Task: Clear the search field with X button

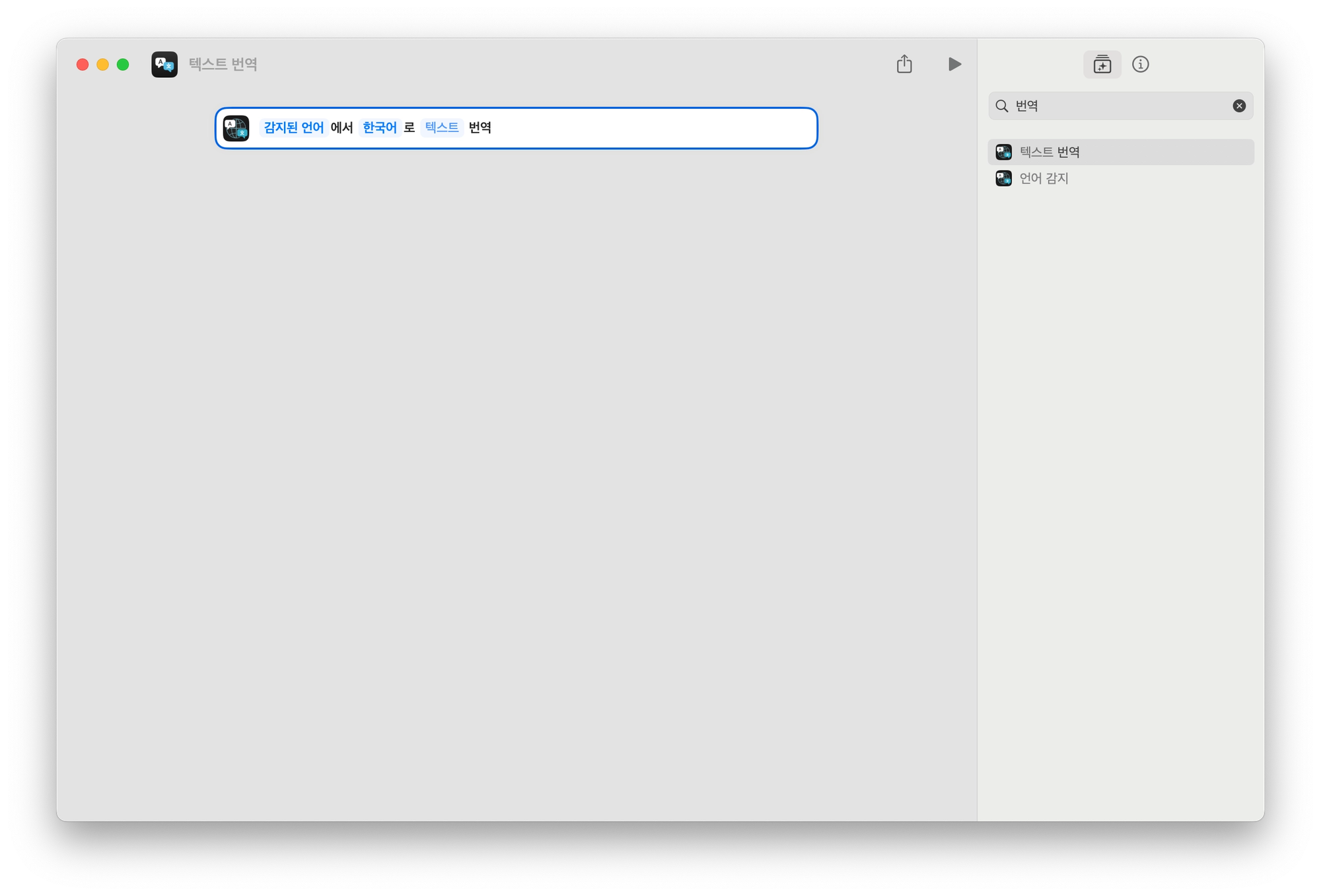Action: click(x=1239, y=106)
